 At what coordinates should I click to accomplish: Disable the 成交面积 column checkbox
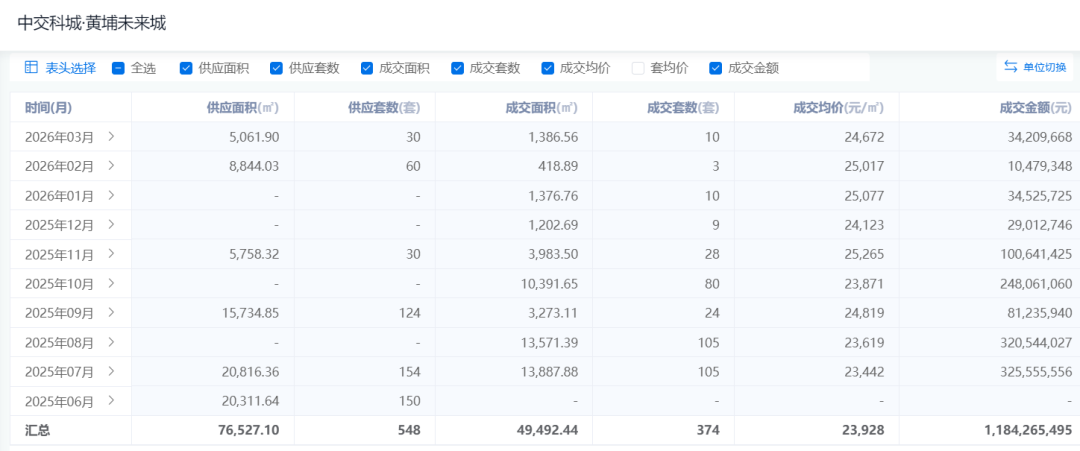tap(367, 68)
